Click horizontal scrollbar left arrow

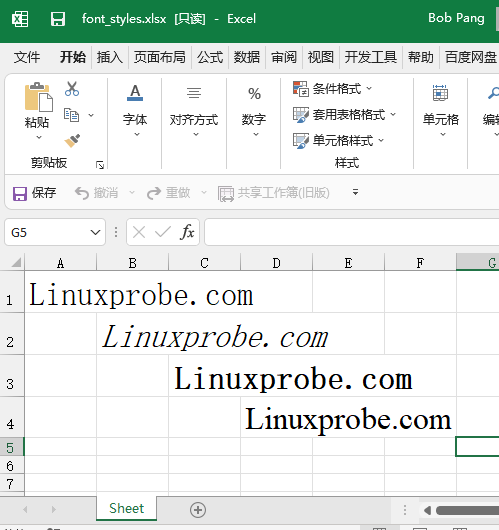coord(427,510)
